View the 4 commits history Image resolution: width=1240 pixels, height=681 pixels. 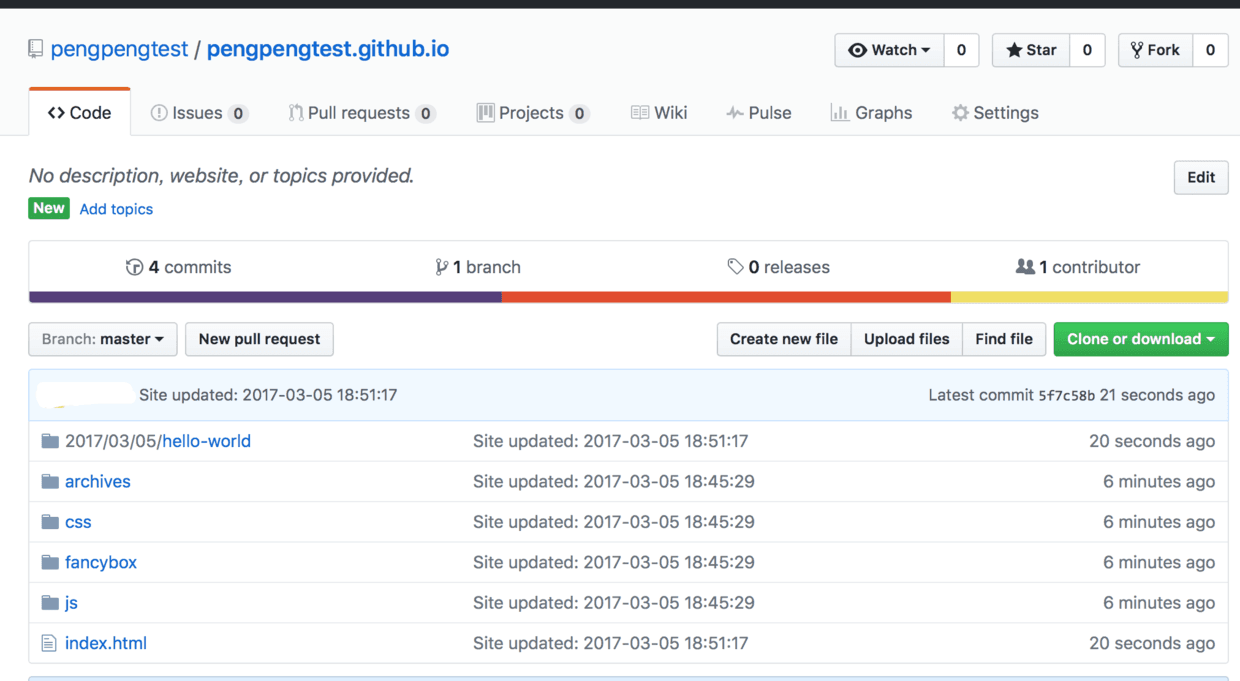[179, 267]
